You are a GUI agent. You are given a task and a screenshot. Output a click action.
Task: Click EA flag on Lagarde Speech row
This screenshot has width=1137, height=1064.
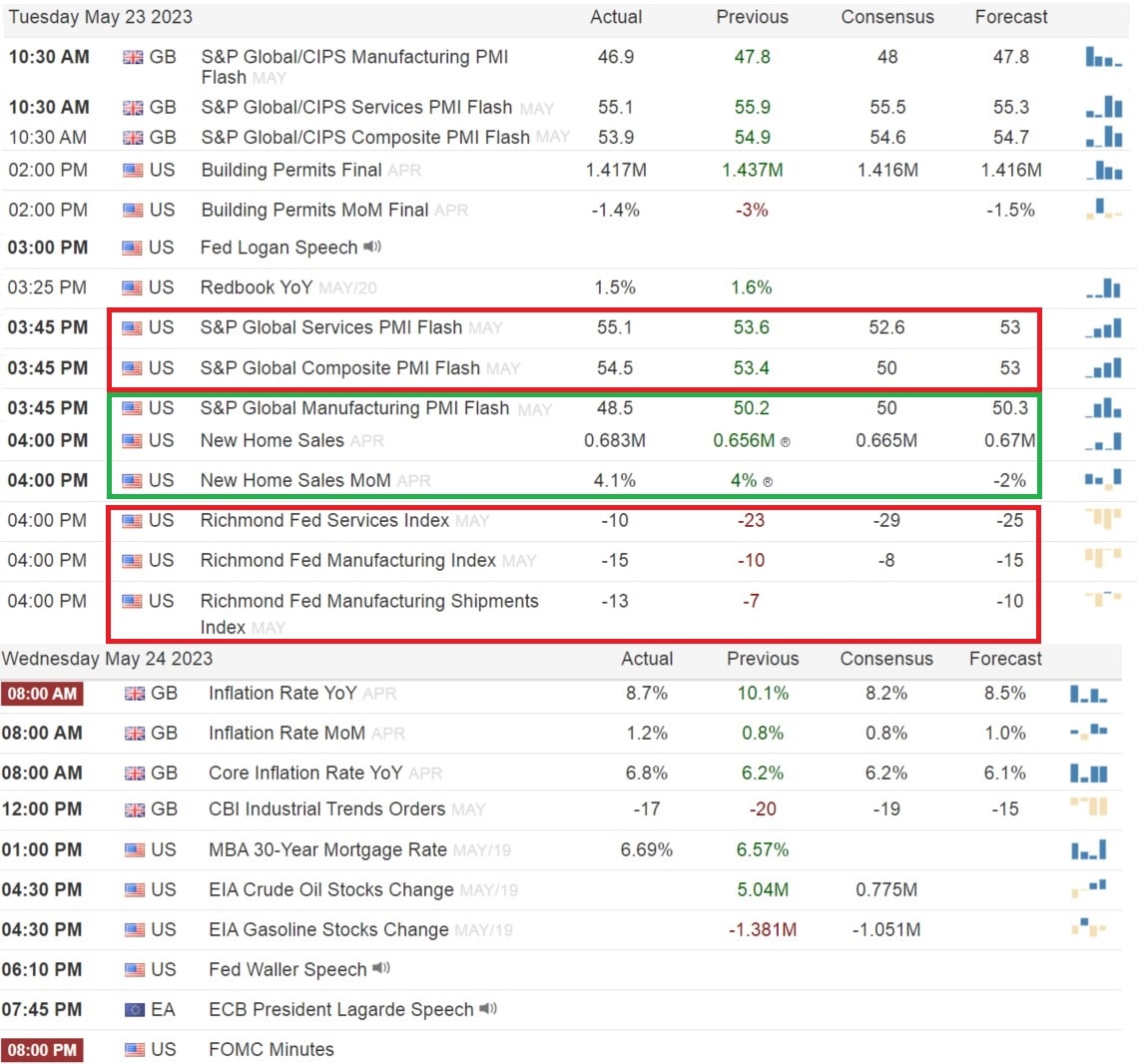click(134, 1010)
